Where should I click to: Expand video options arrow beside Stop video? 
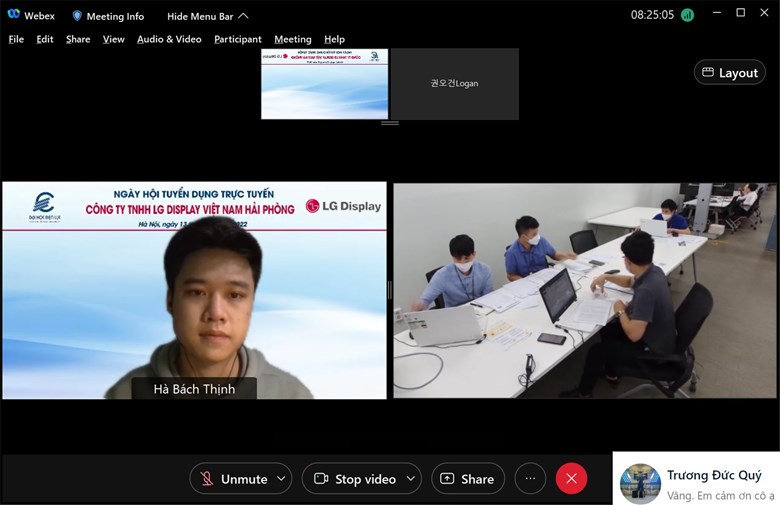coord(410,479)
